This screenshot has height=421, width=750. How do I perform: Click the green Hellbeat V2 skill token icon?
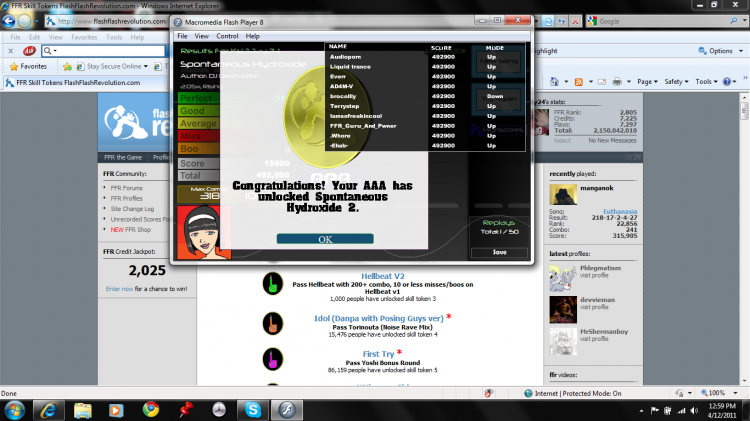tap(273, 283)
